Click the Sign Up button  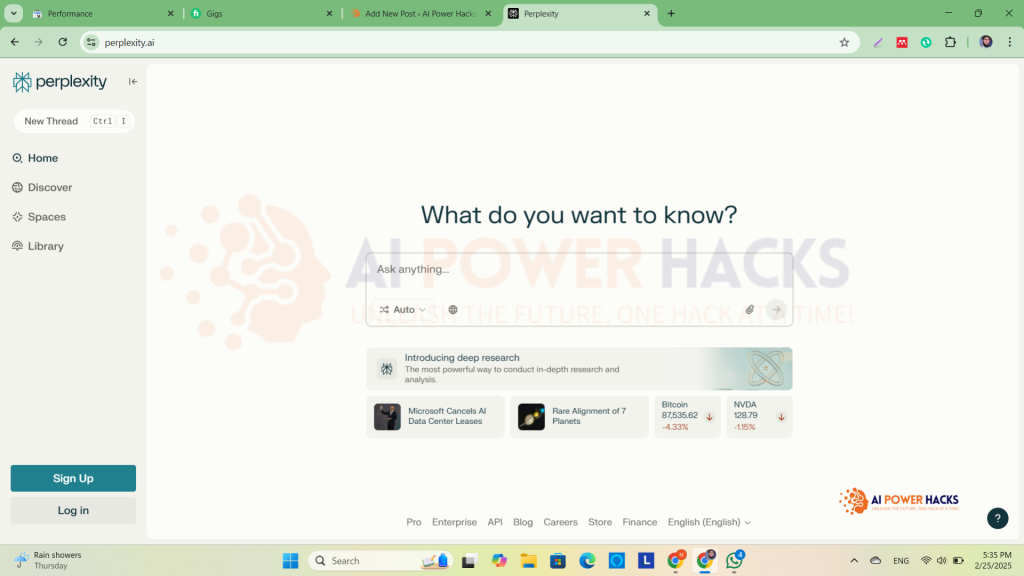point(73,478)
